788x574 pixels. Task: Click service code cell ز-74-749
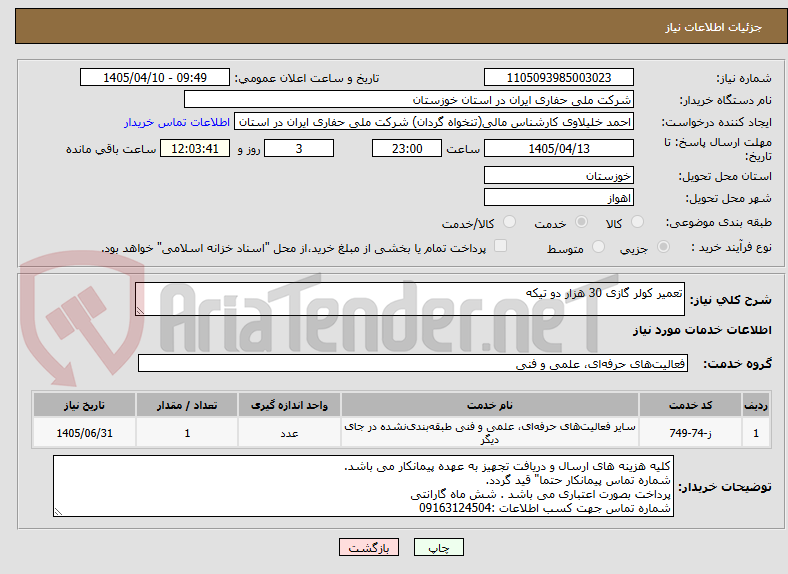[691, 433]
